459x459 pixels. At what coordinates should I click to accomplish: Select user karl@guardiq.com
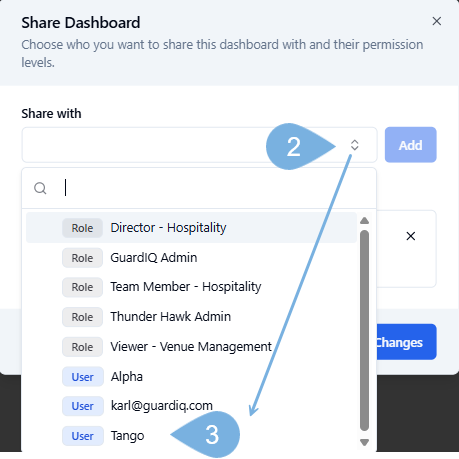point(191,406)
